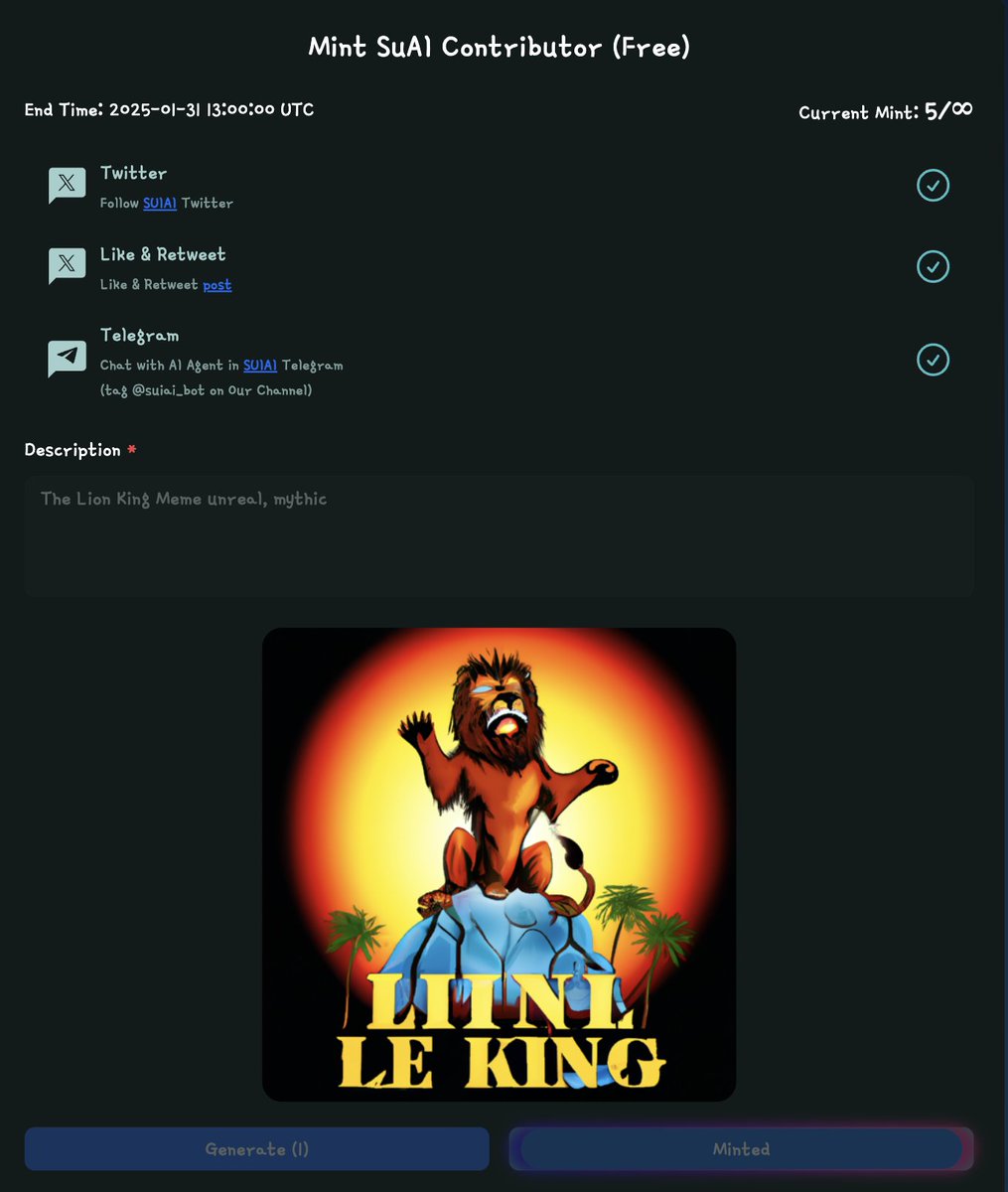1008x1192 pixels.
Task: Click the '(tag @suiai_bot on Our Channel)' text
Action: click(207, 390)
